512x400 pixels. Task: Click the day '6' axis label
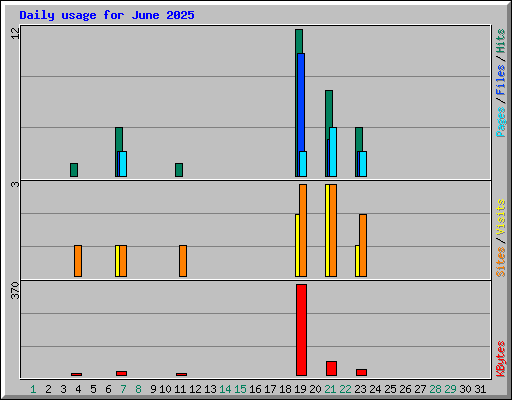(x=108, y=389)
